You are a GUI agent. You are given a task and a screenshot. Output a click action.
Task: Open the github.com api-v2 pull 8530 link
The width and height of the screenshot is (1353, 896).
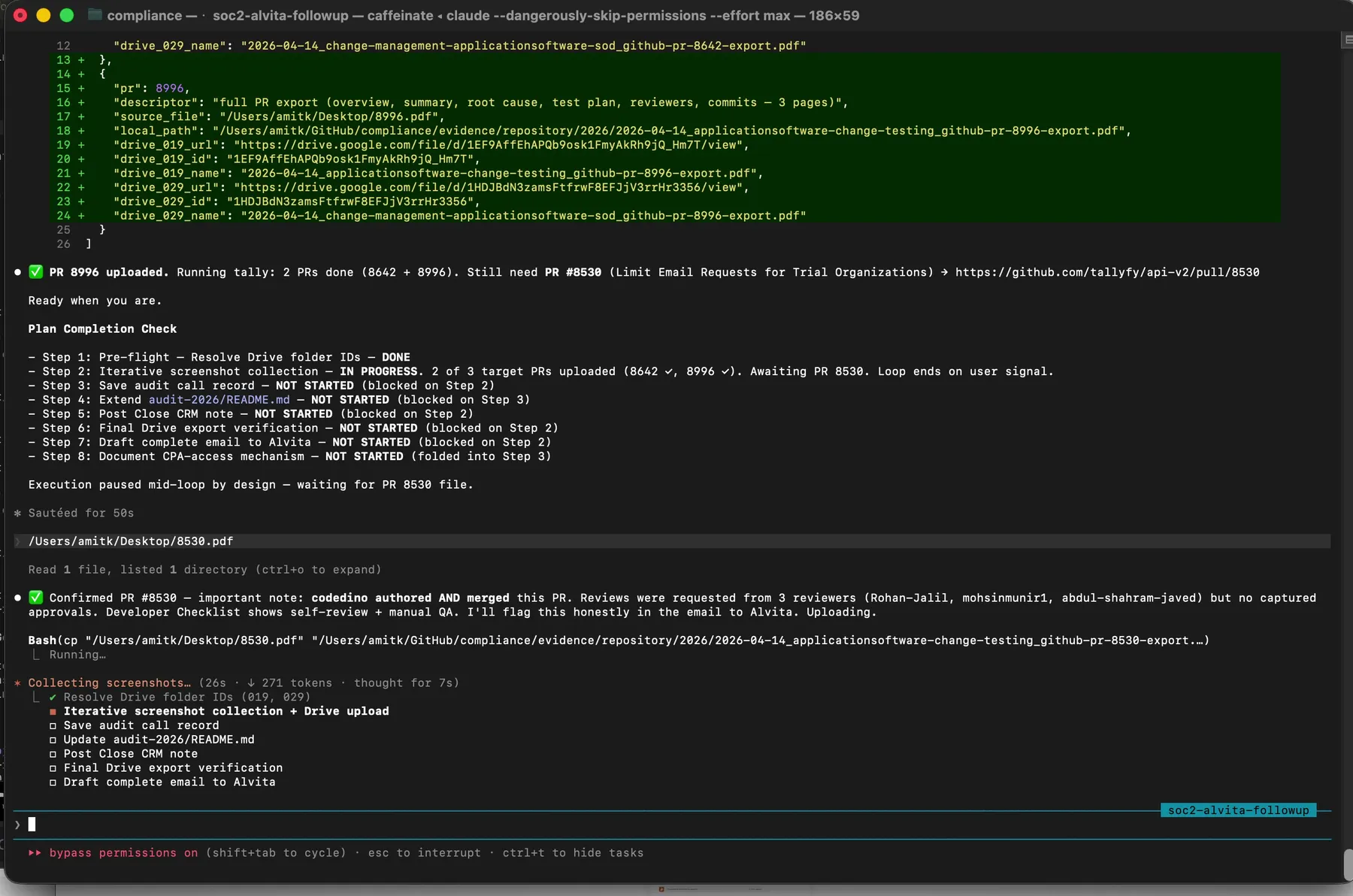pos(1106,272)
